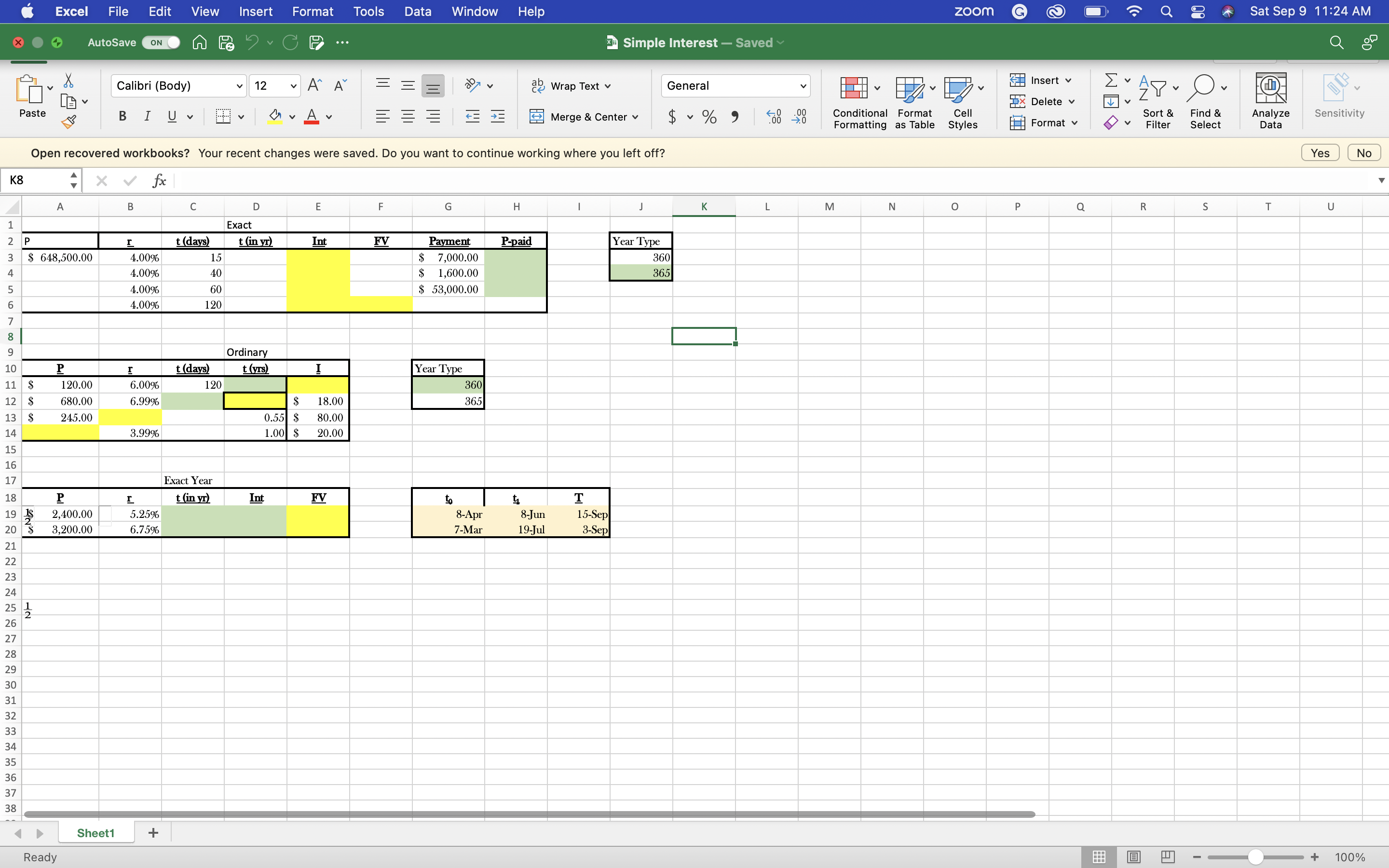
Task: Apply percent style formatting
Action: pyautogui.click(x=708, y=117)
